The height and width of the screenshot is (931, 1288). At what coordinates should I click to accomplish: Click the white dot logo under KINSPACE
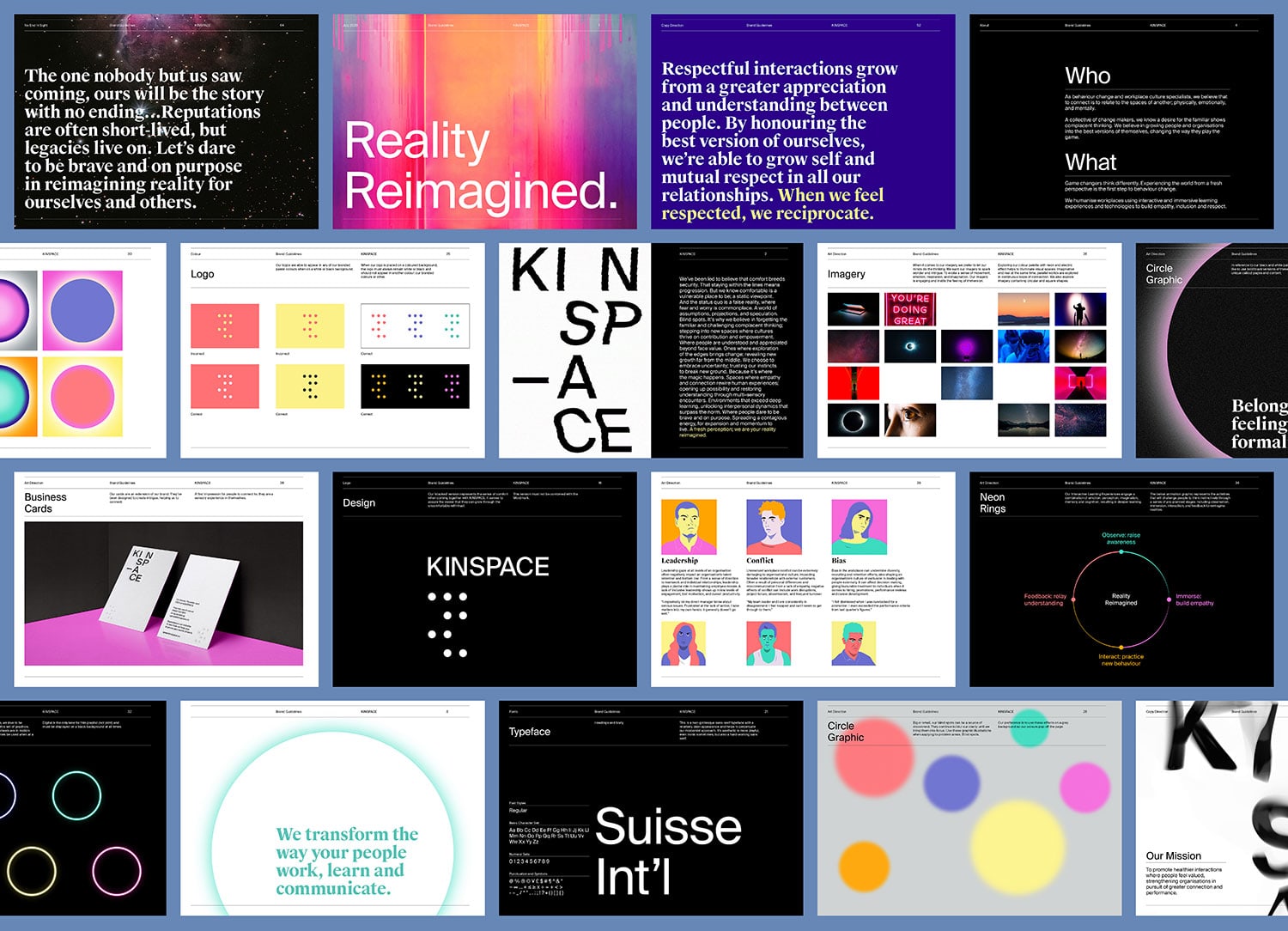pos(447,625)
